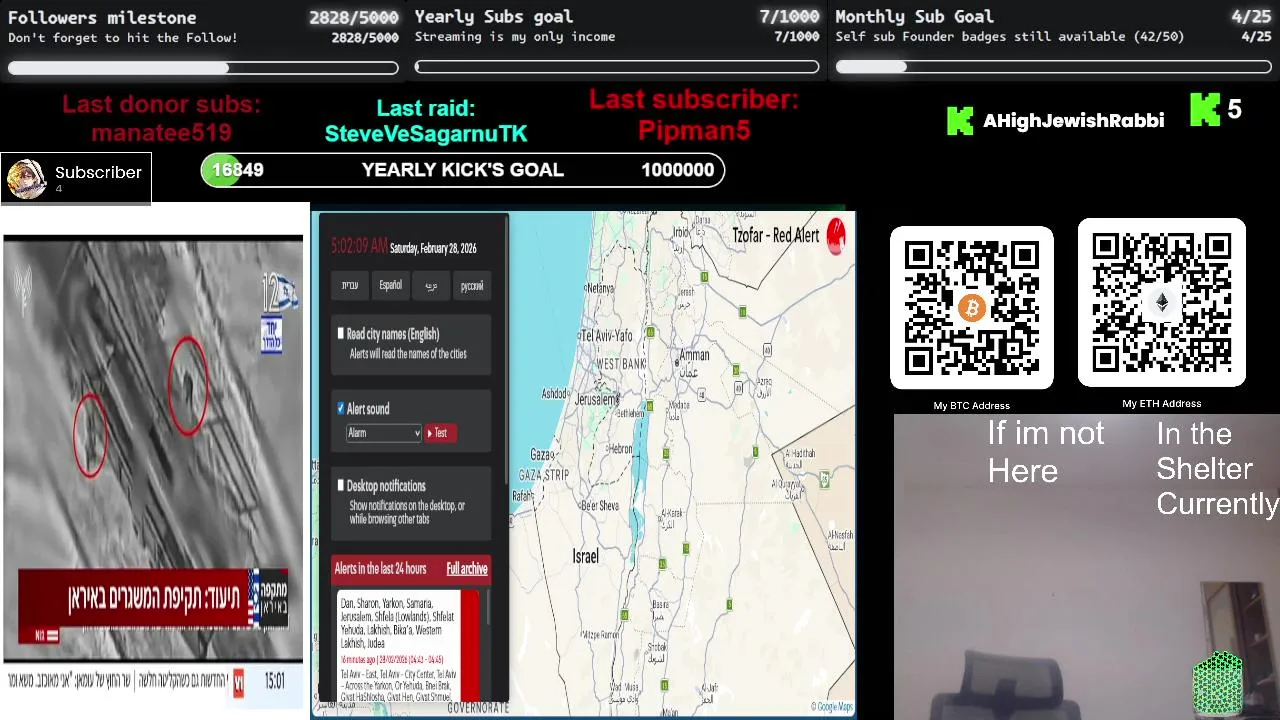Click the Kick logo next to number 5

pos(1205,110)
